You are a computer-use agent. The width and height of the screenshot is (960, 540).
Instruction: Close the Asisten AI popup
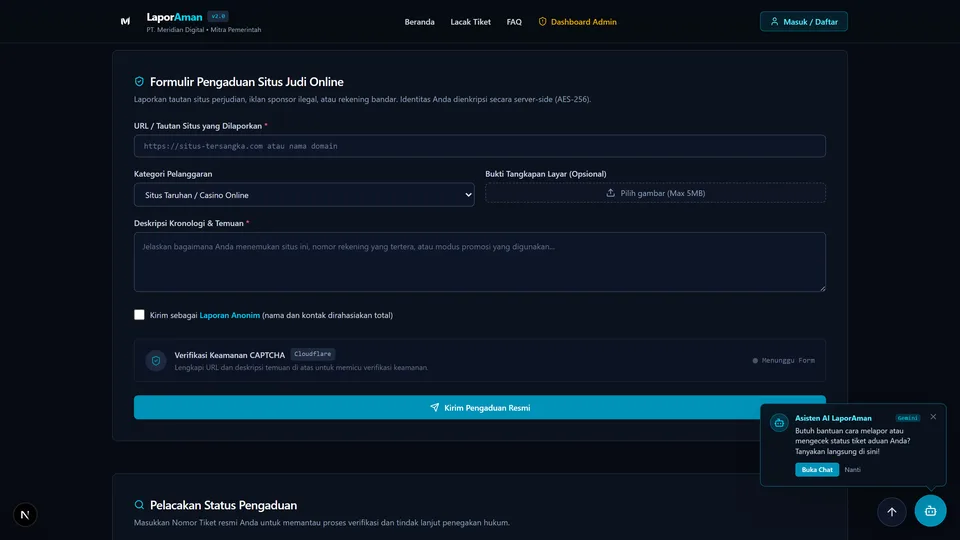(933, 417)
